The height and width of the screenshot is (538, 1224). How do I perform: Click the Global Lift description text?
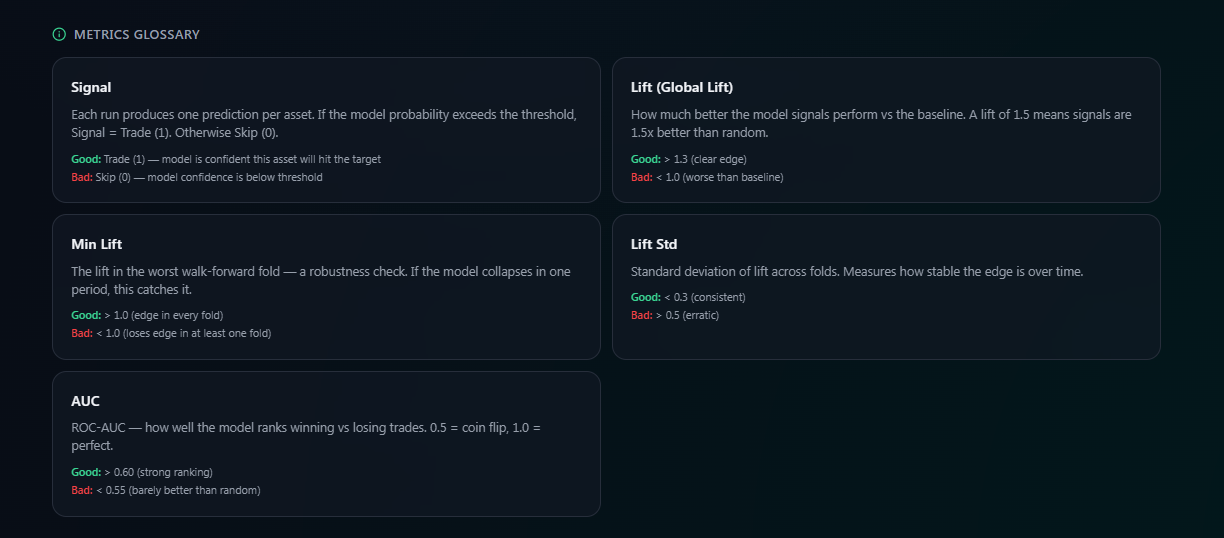coord(881,124)
